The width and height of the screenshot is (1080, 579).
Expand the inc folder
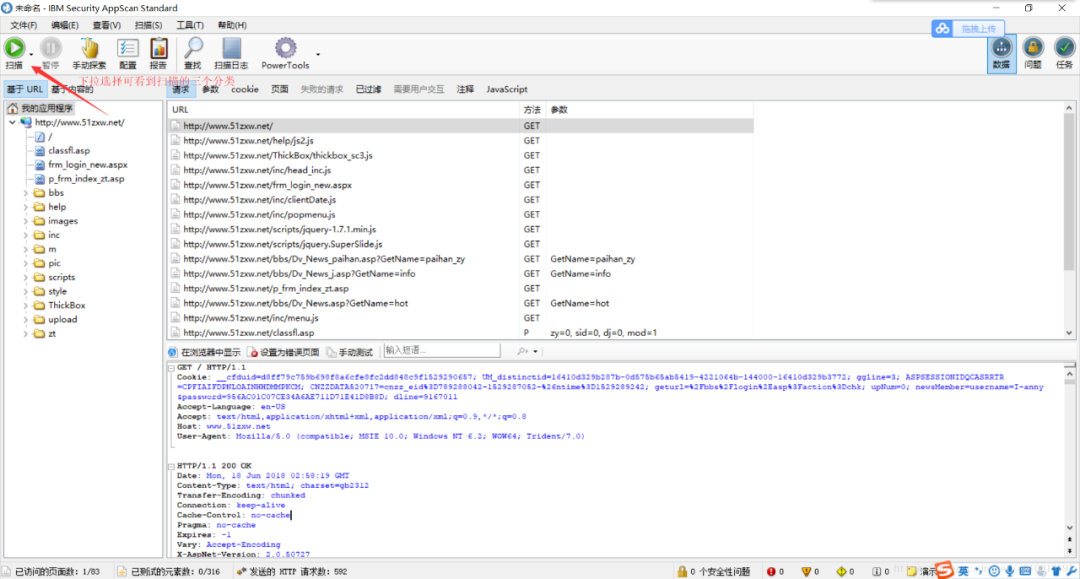(26, 235)
